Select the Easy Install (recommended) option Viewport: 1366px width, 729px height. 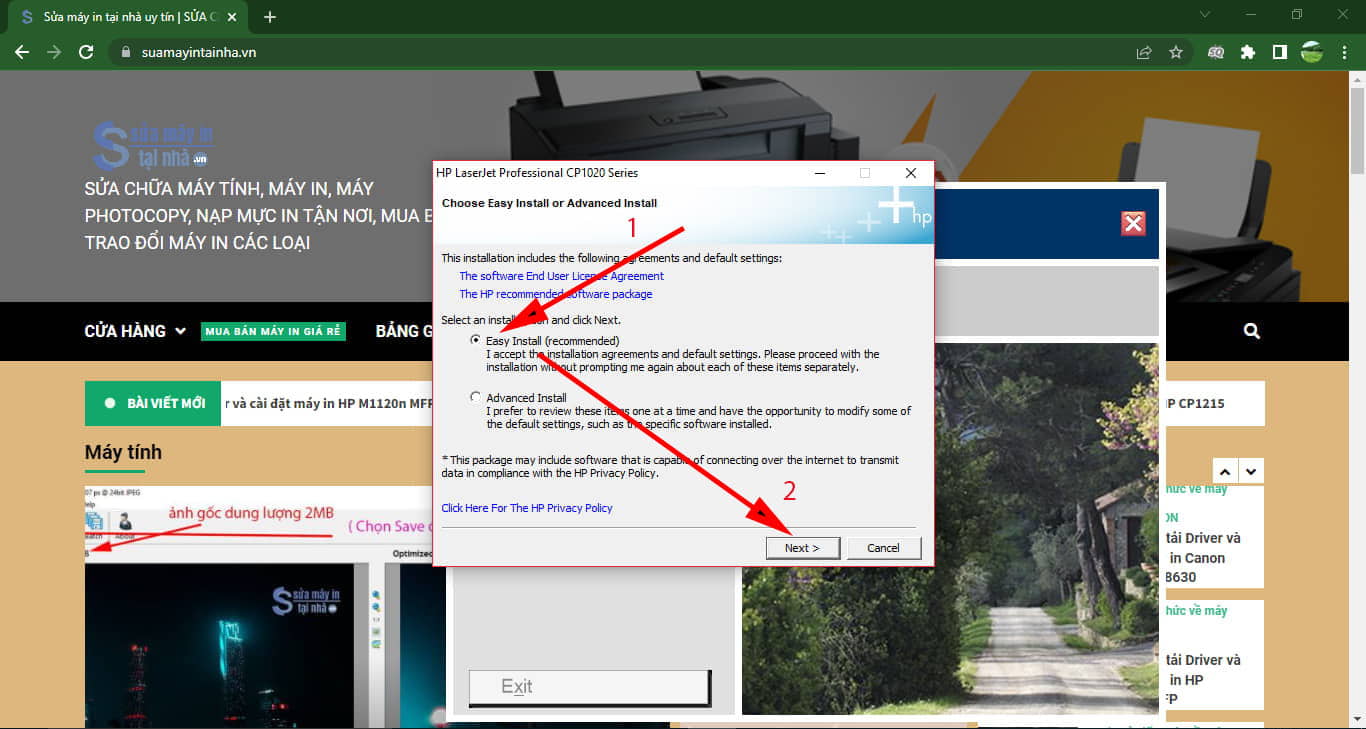475,341
